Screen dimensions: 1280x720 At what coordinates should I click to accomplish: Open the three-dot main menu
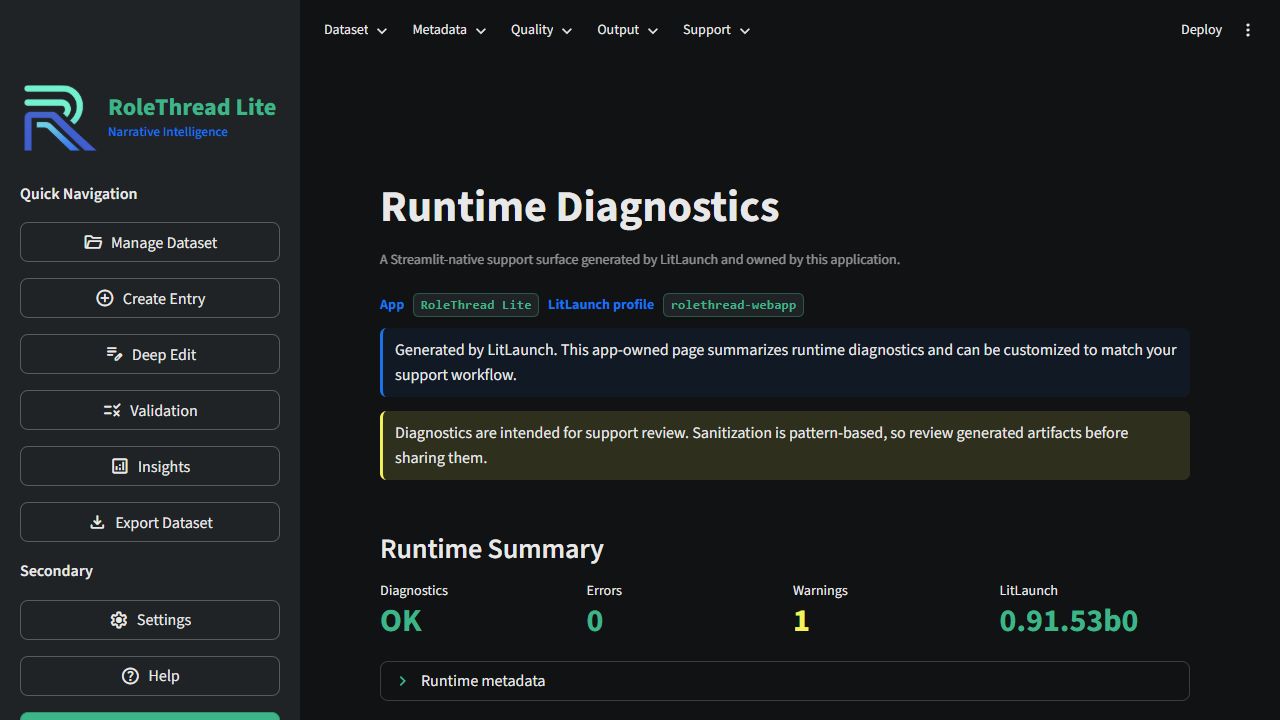[x=1248, y=30]
